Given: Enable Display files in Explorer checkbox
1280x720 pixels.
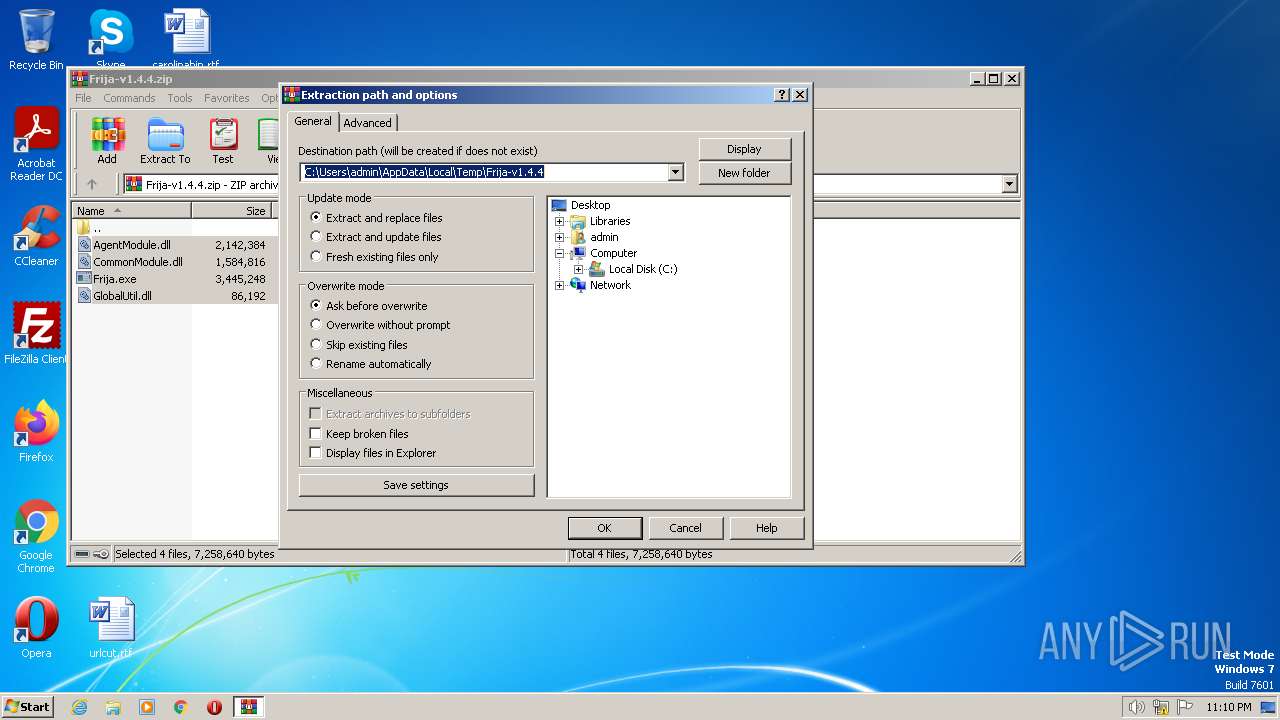Looking at the screenshot, I should point(373,453).
